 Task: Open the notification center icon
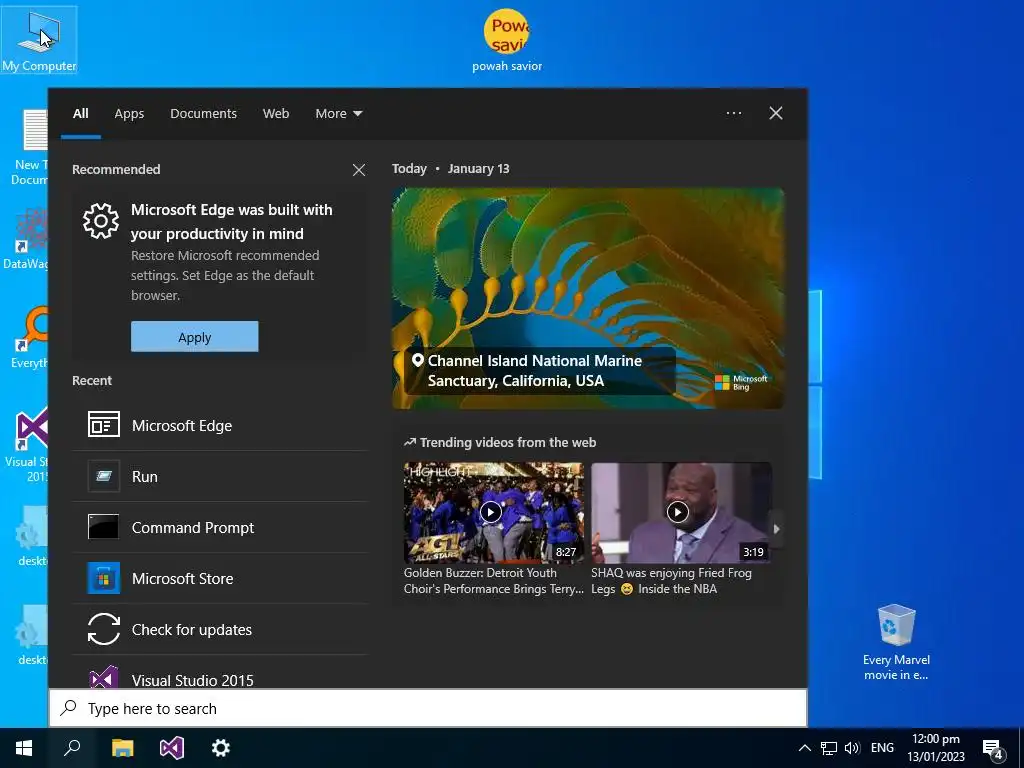click(x=993, y=750)
